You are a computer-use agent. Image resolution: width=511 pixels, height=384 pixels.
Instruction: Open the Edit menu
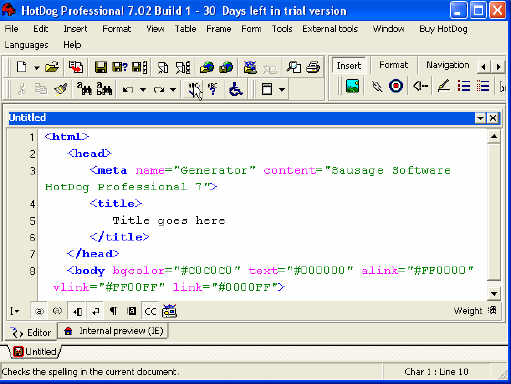coord(41,29)
